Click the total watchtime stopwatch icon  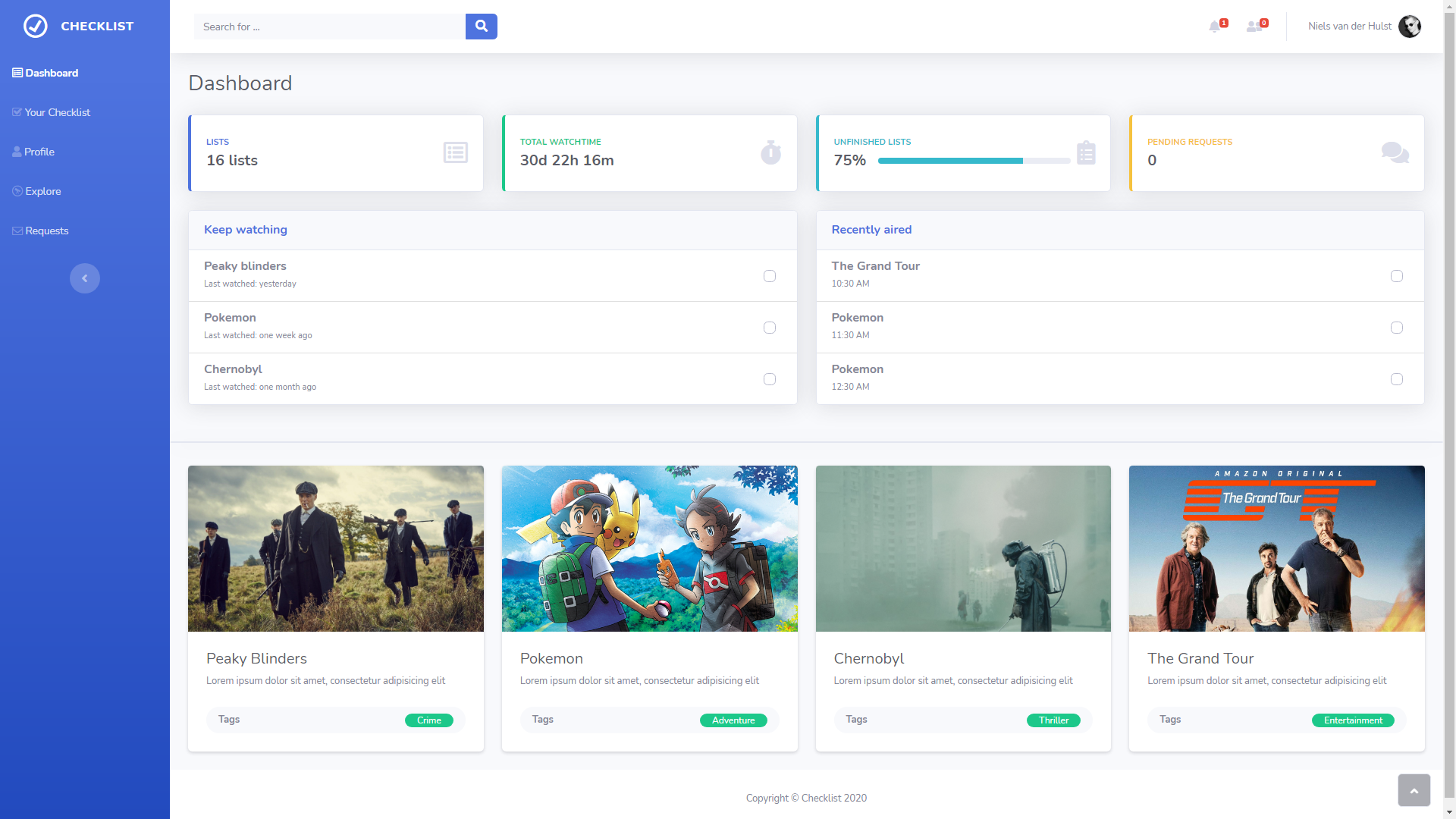[770, 152]
